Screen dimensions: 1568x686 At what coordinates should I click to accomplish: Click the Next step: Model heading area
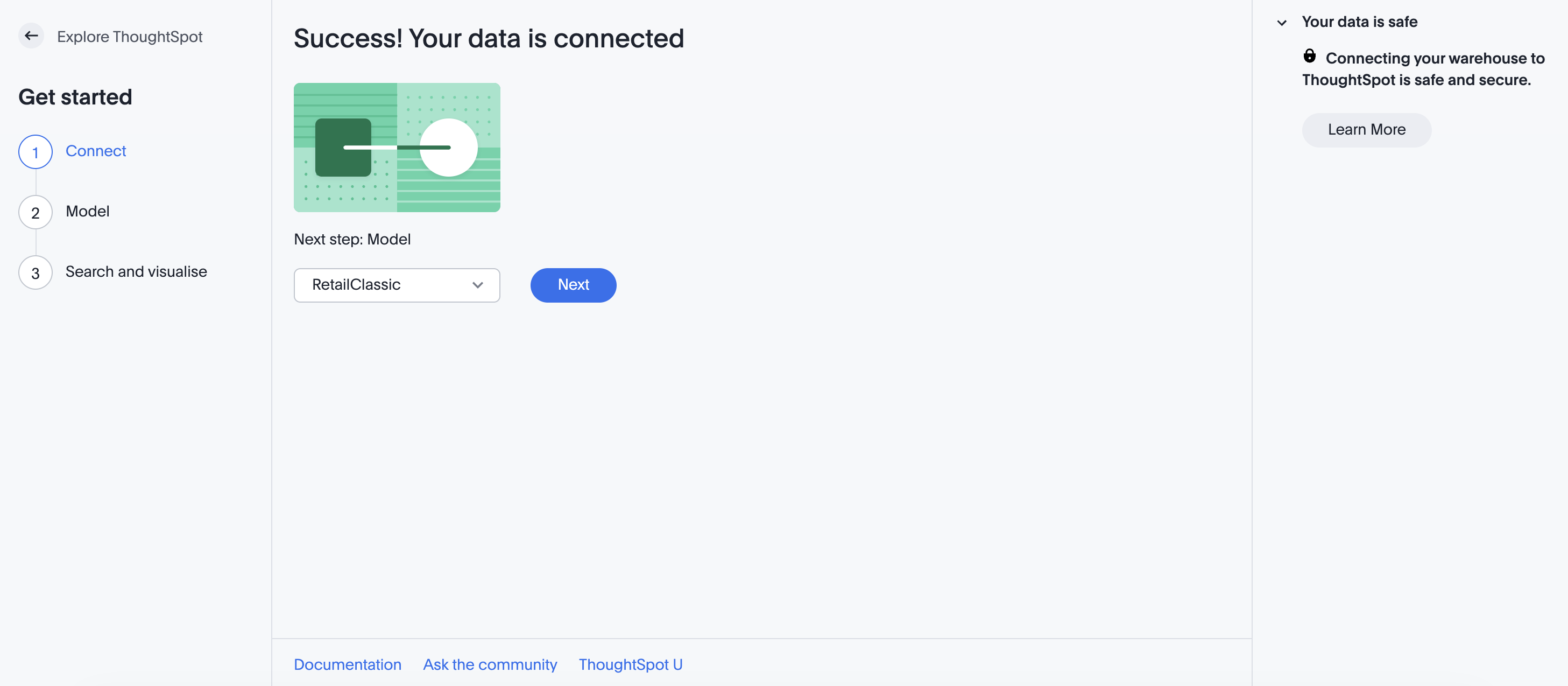[352, 239]
